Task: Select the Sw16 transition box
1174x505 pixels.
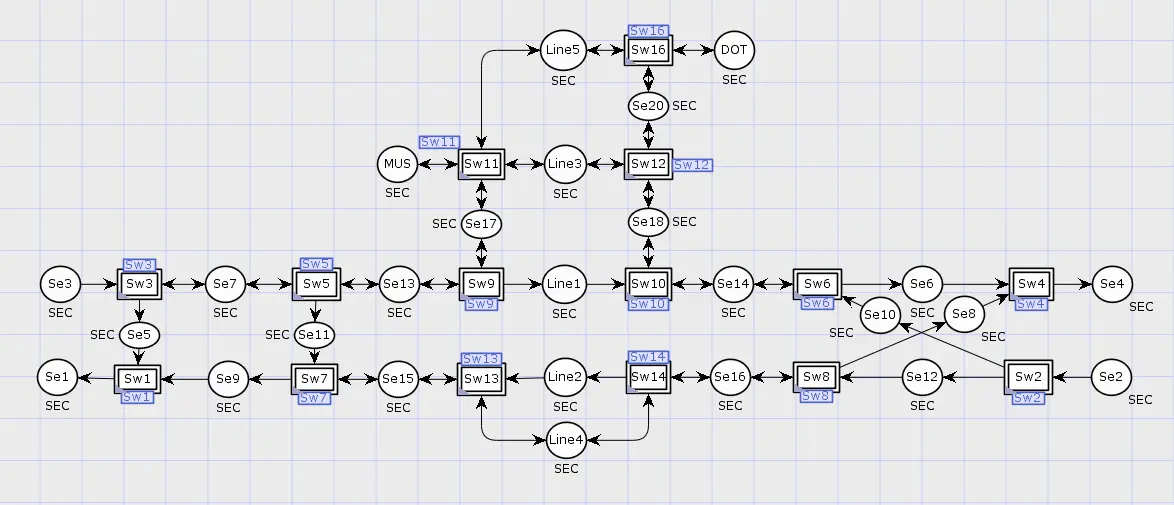Action: [x=648, y=50]
